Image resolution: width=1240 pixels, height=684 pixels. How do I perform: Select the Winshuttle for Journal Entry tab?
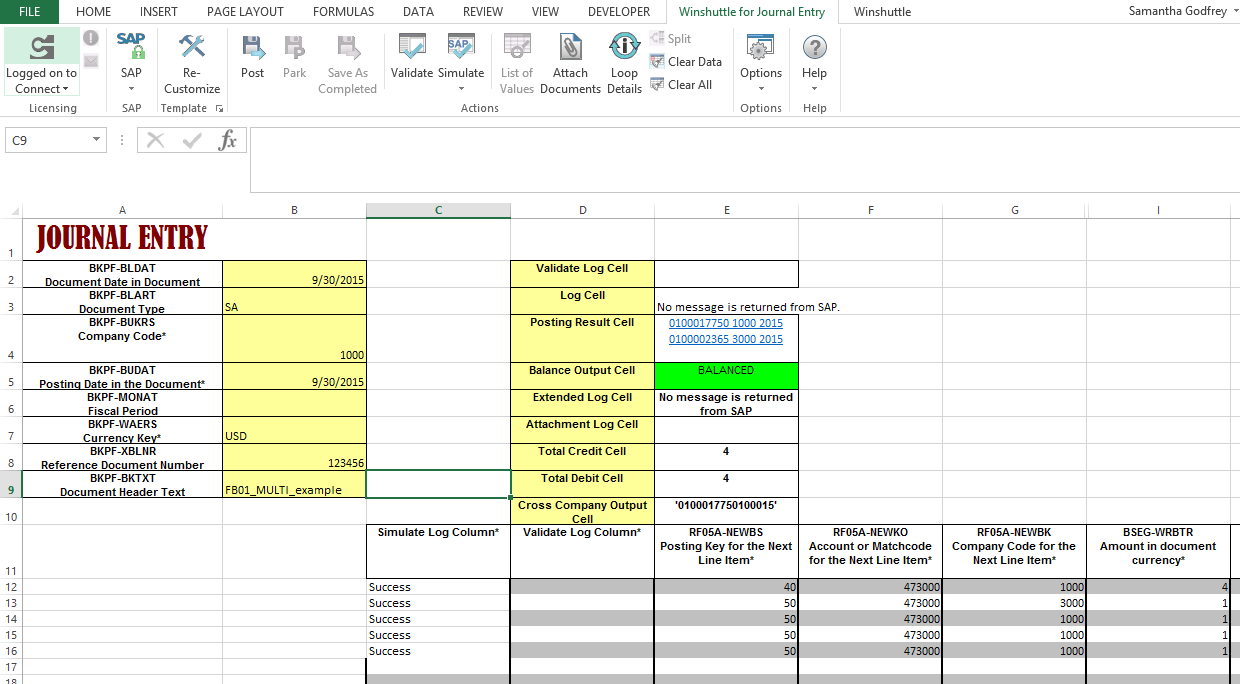point(752,12)
